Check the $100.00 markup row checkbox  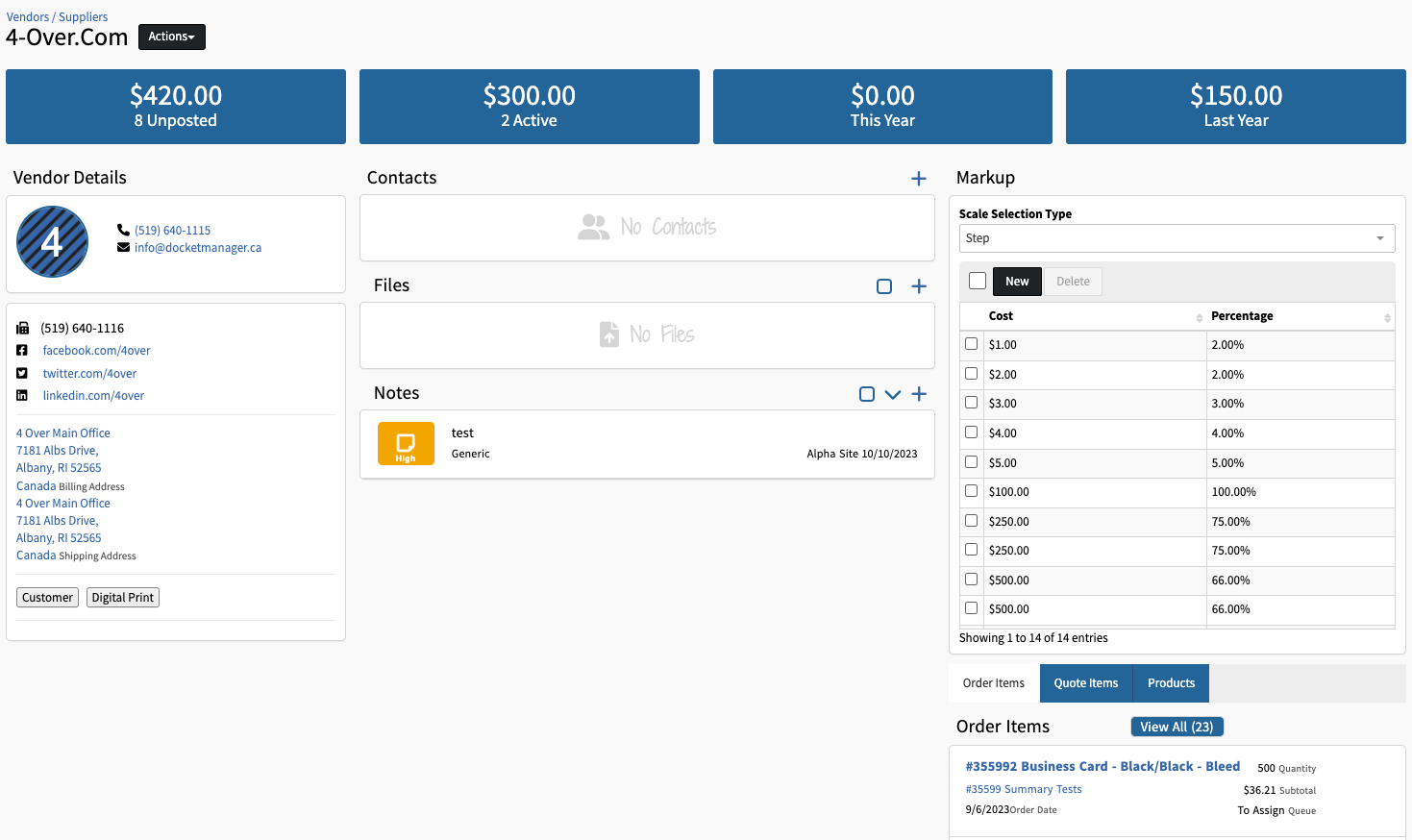click(972, 490)
